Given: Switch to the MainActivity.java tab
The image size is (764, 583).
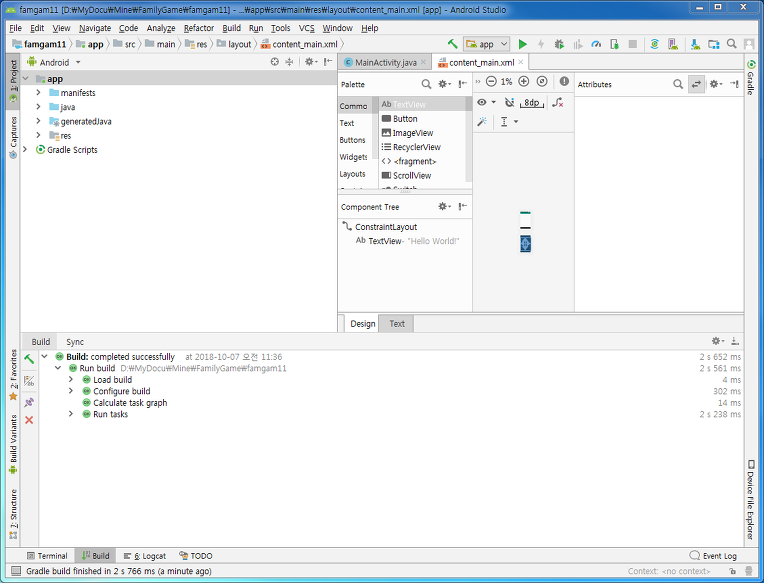Looking at the screenshot, I should [x=385, y=62].
